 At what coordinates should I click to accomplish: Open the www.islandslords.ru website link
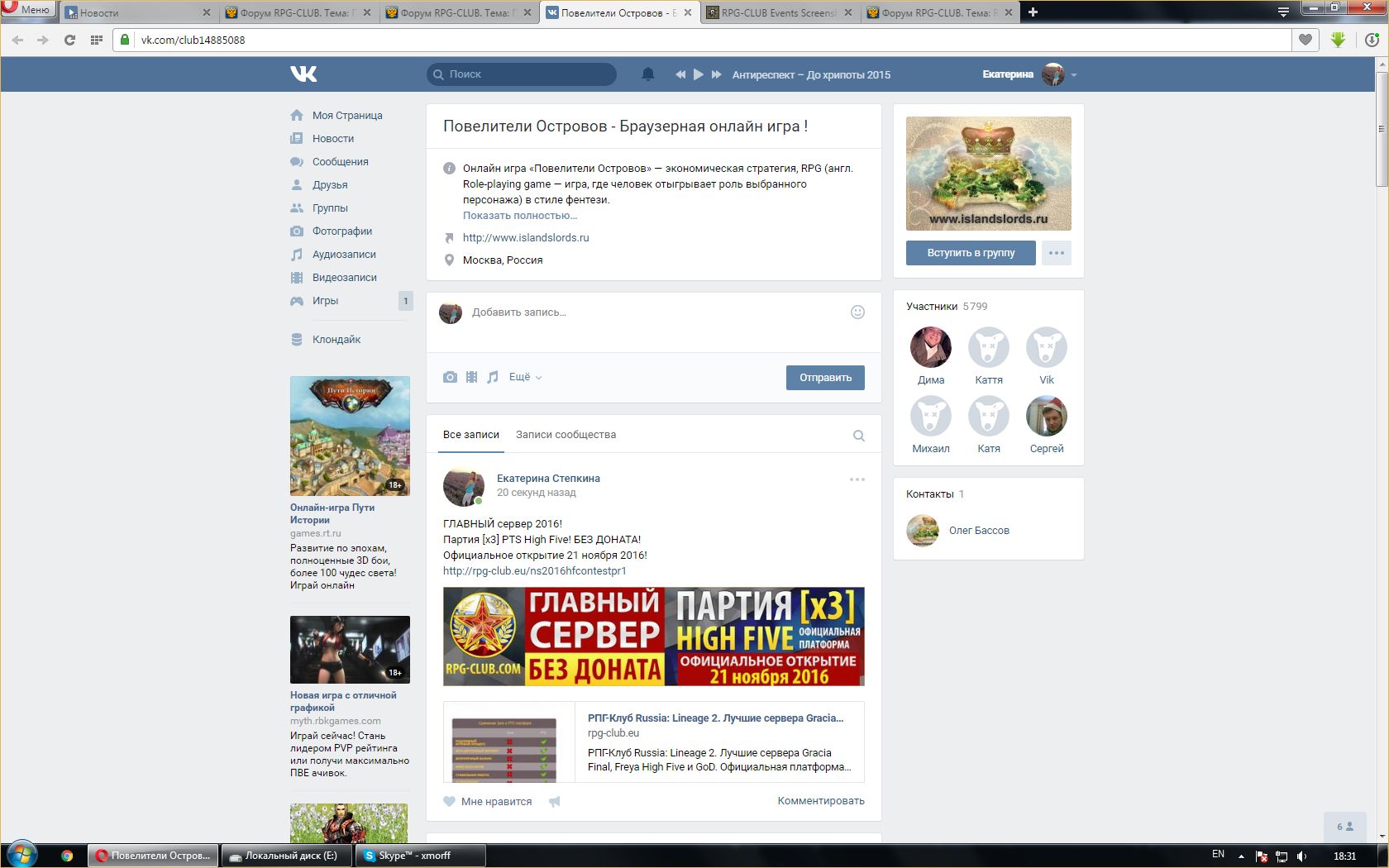coord(526,238)
